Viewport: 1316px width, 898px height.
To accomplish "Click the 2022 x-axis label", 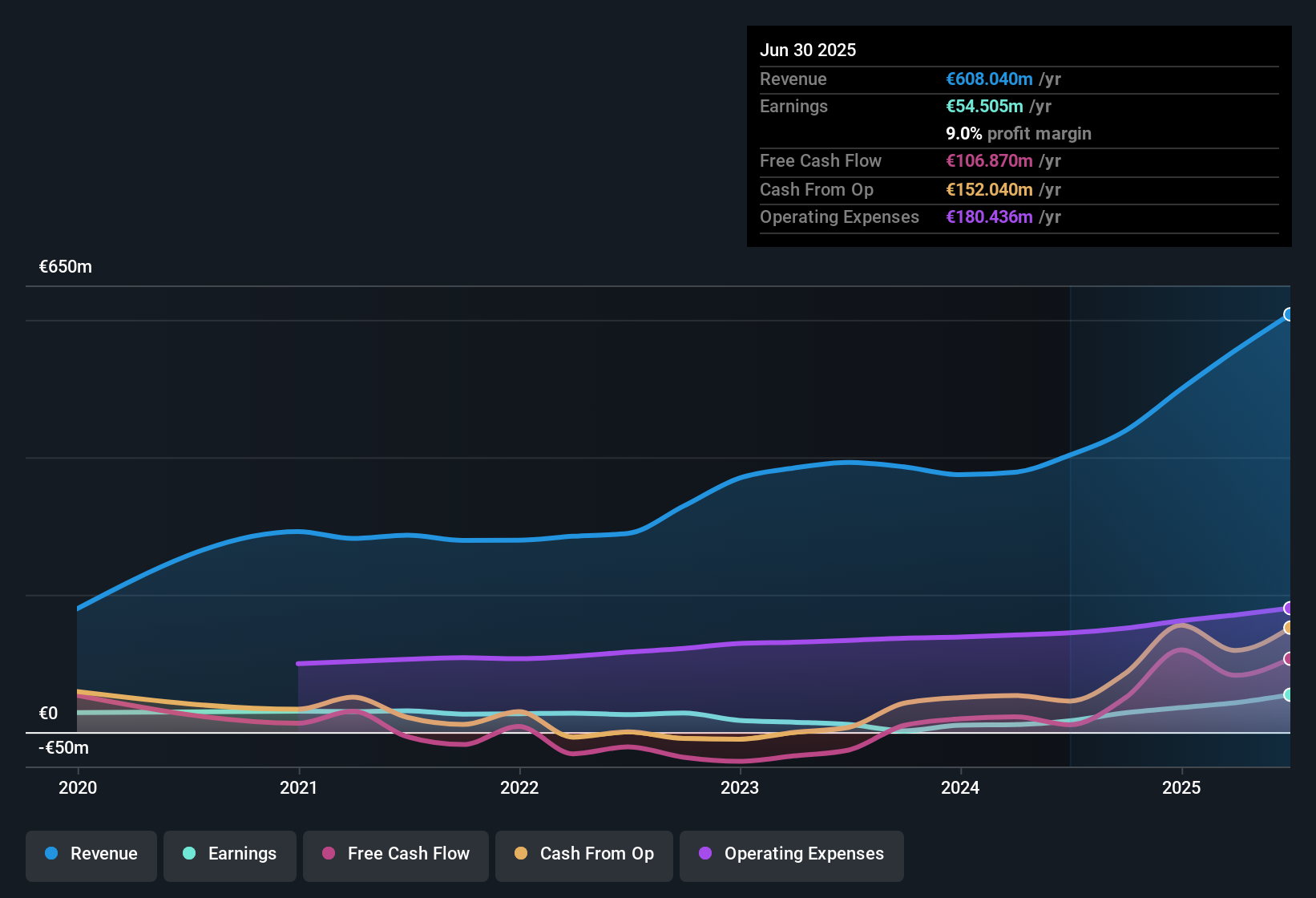I will pyautogui.click(x=519, y=788).
